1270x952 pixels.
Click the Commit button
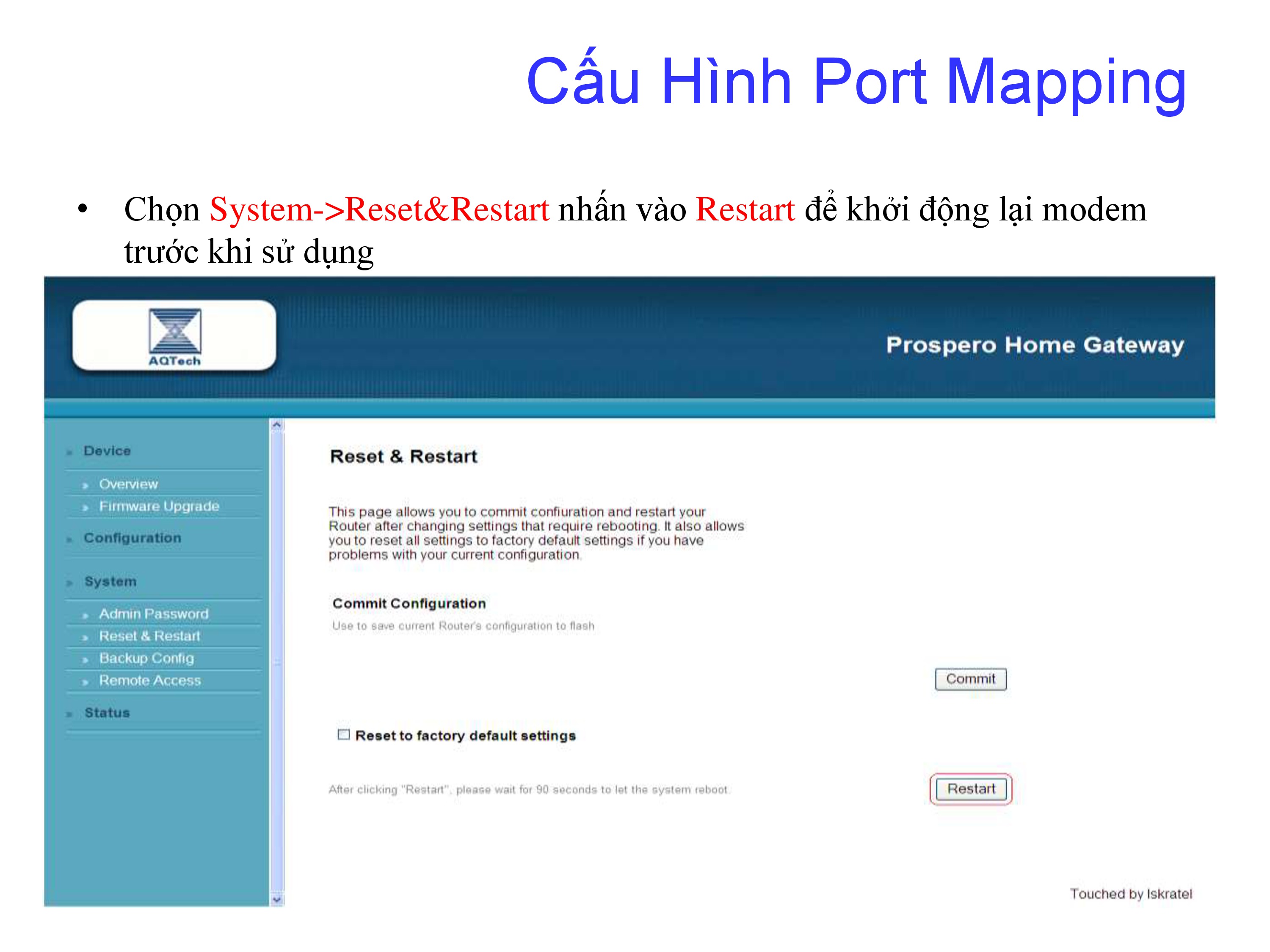(x=970, y=679)
